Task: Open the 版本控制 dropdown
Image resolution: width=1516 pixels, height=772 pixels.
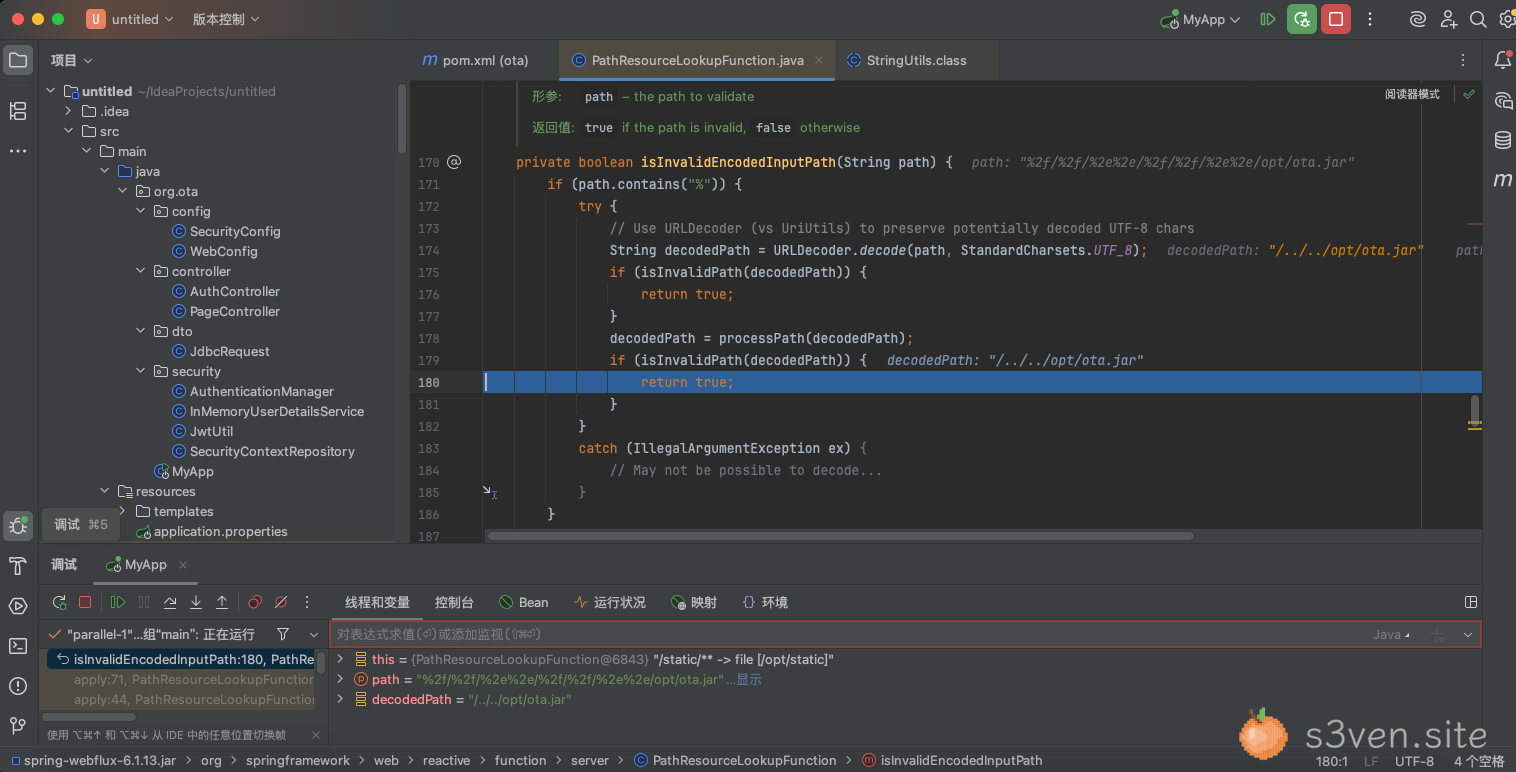Action: [226, 19]
